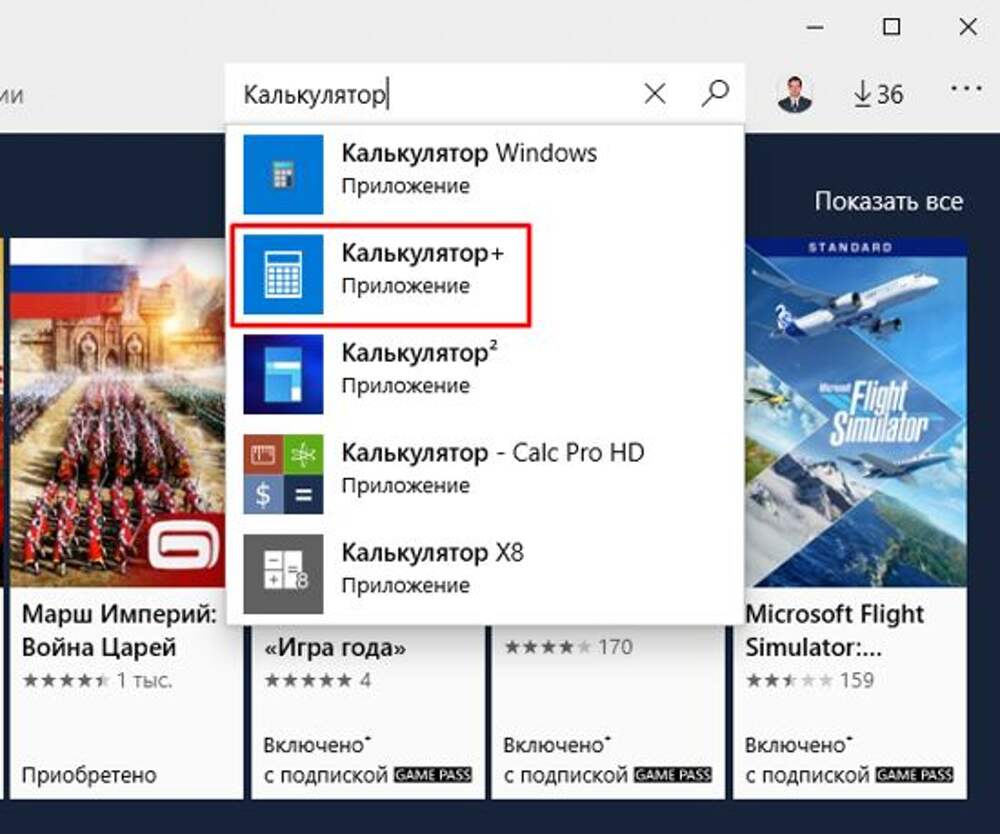Click the «Игра года» card title

click(x=335, y=647)
